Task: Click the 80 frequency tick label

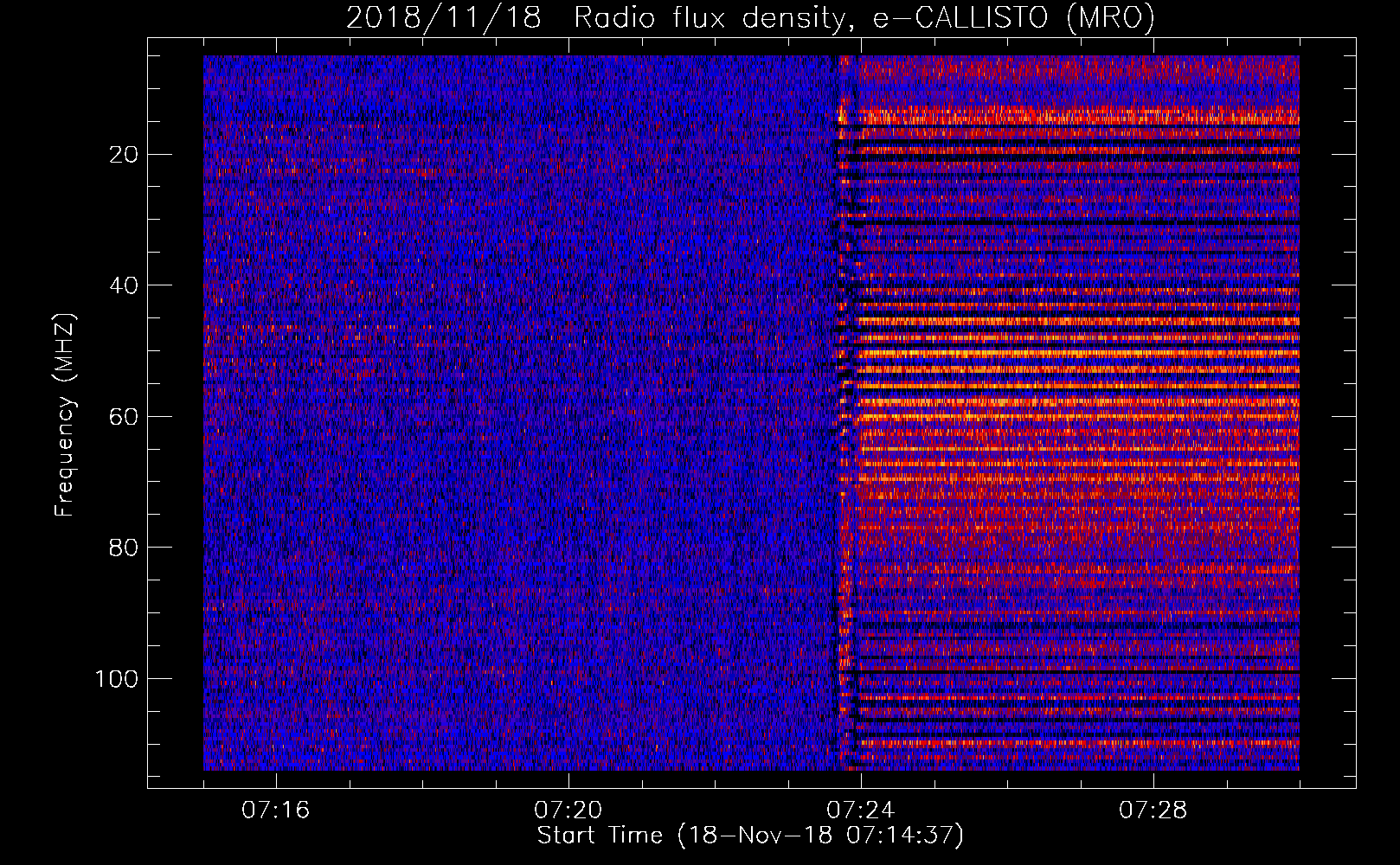Action: click(124, 548)
